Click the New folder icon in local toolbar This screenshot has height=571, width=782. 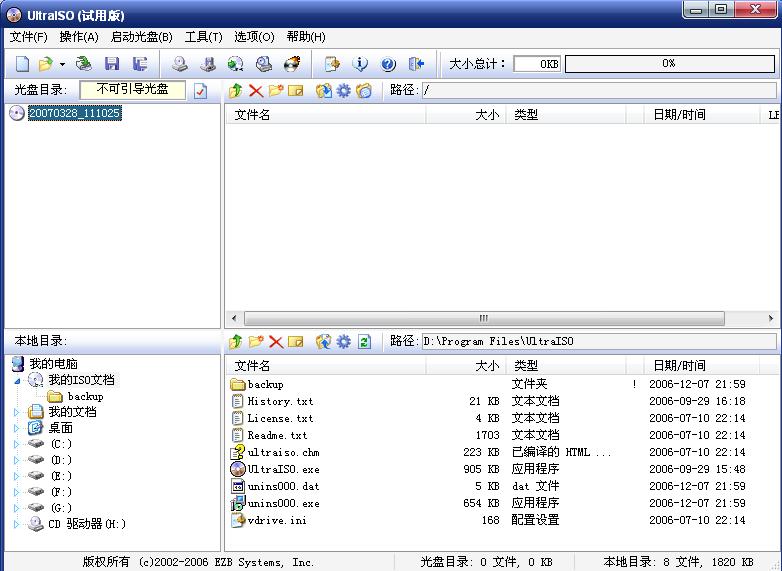coord(256,342)
